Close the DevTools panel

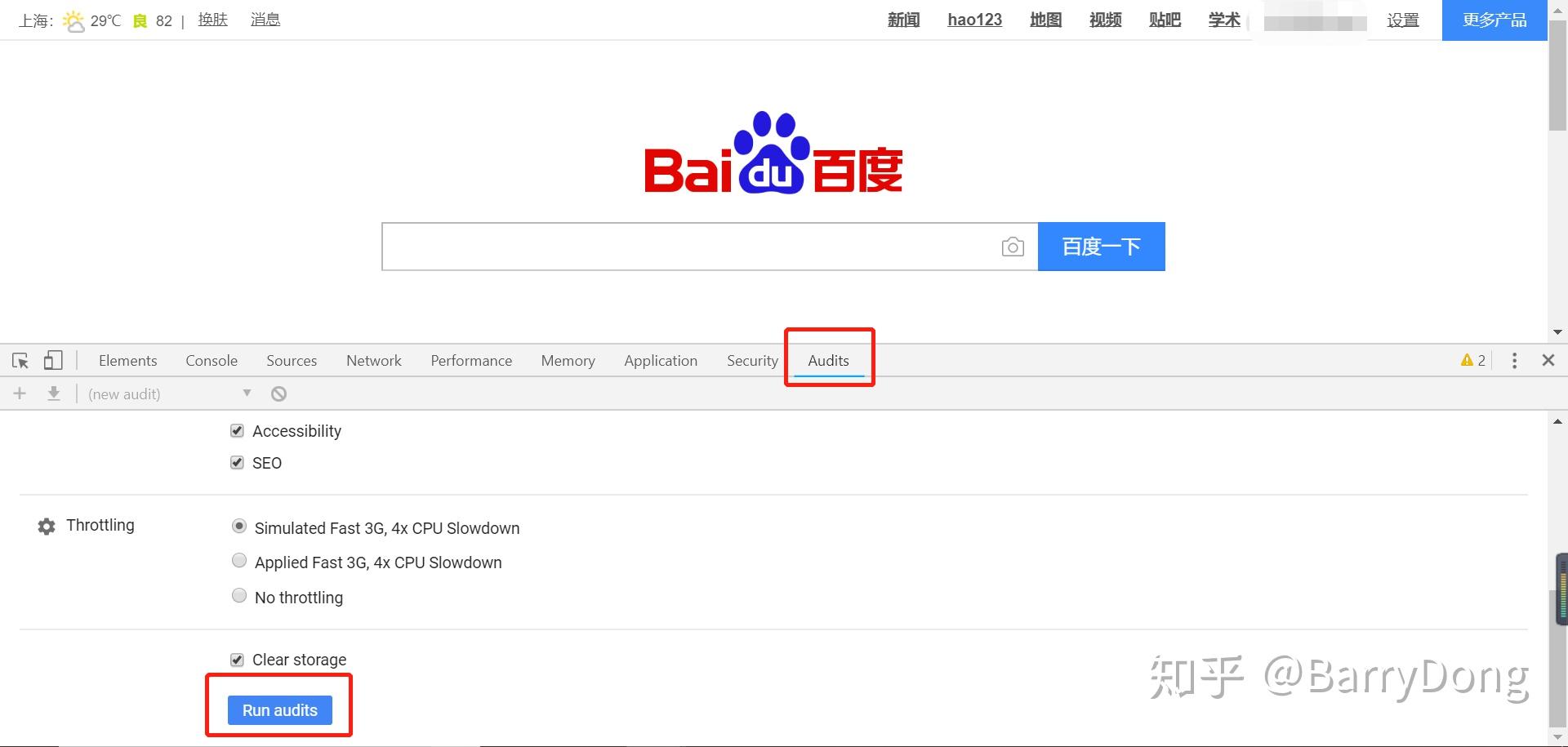[x=1548, y=360]
